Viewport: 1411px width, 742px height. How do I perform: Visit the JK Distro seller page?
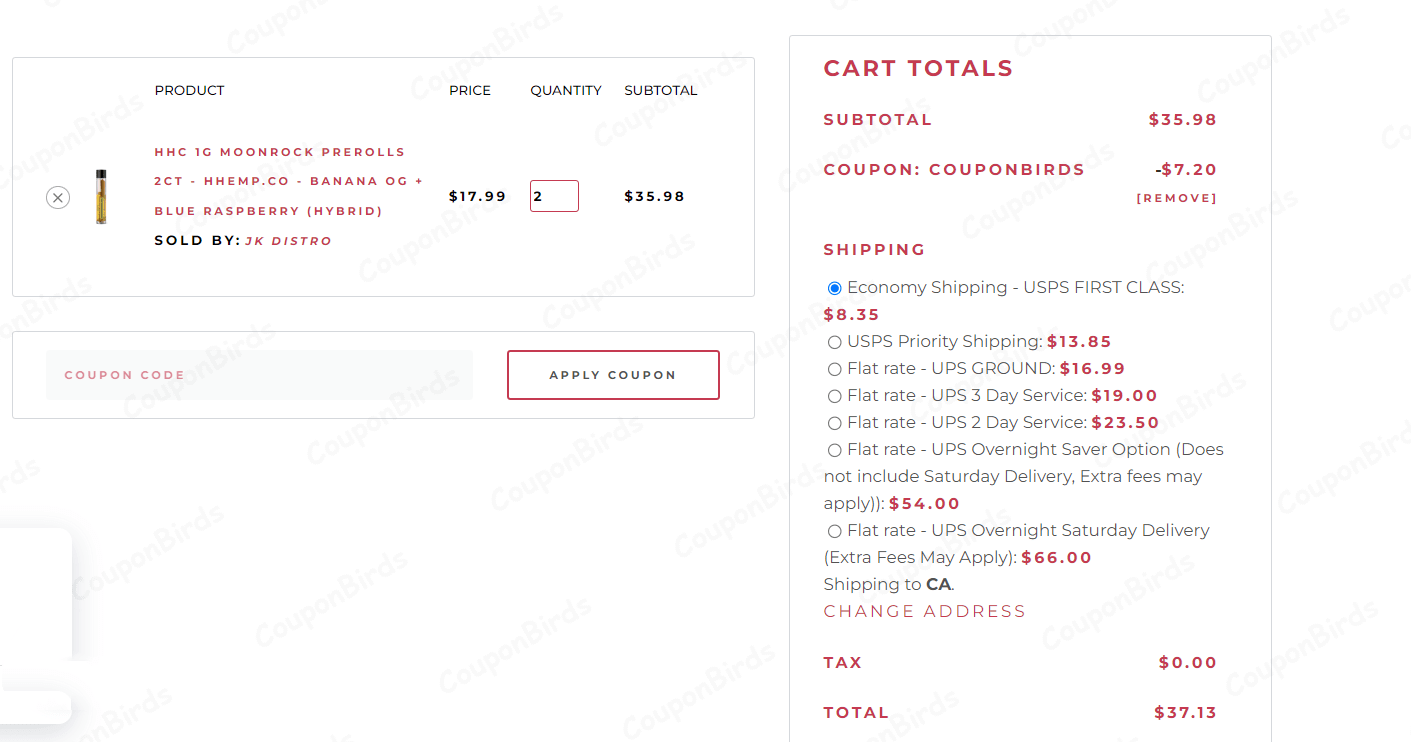point(288,240)
